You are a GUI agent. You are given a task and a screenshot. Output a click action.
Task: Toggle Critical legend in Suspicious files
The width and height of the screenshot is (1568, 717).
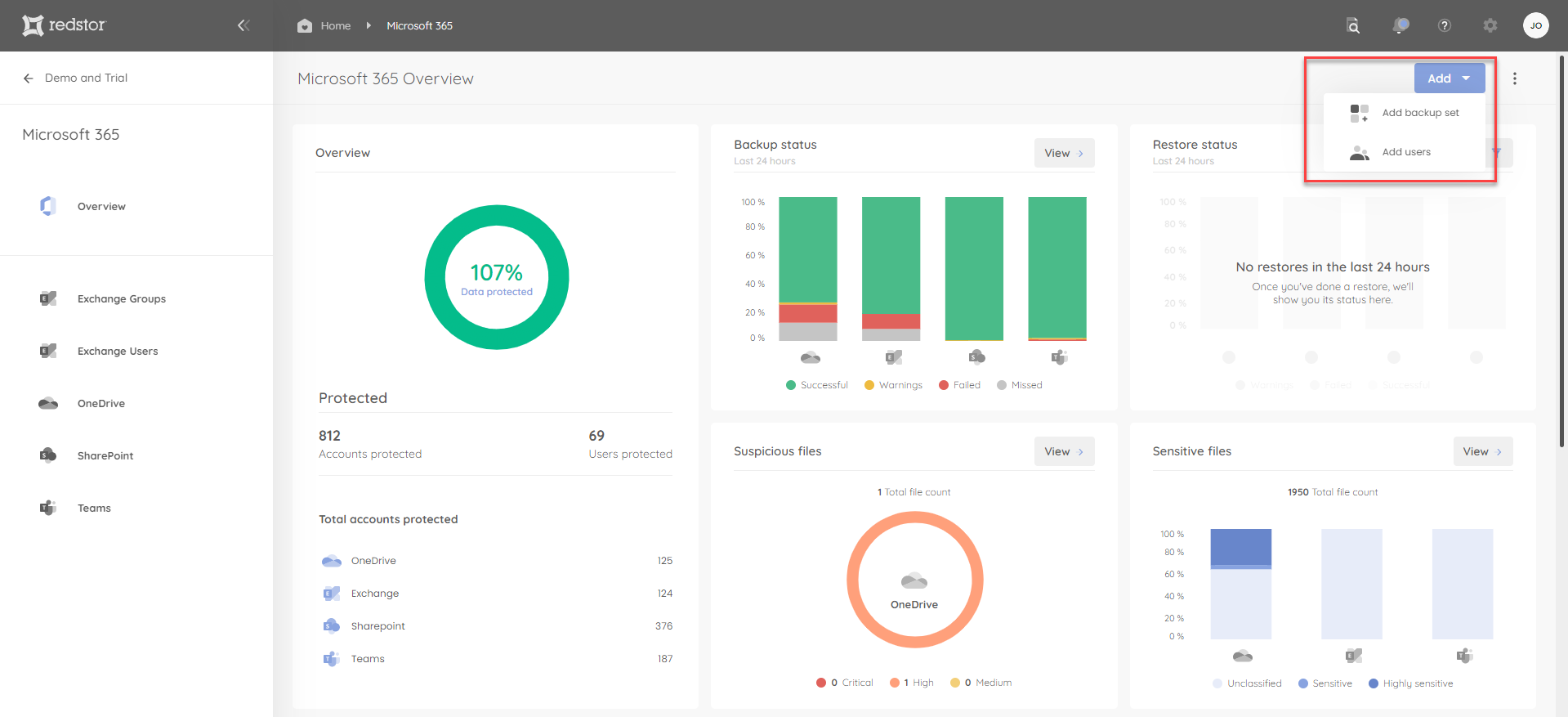[x=844, y=683]
